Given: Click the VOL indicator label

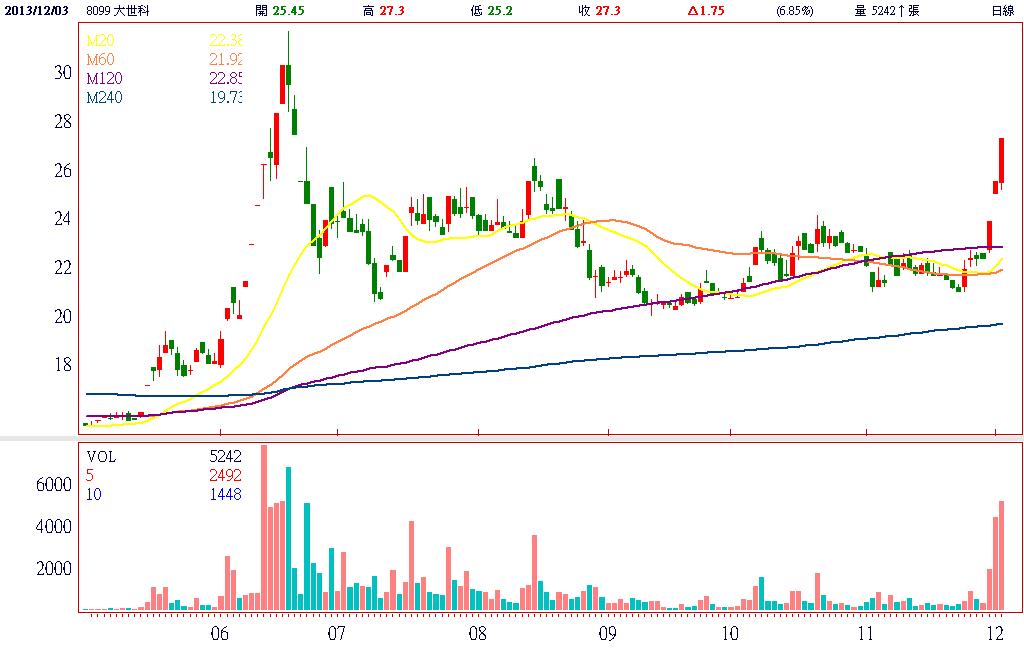Looking at the screenshot, I should click(x=101, y=456).
